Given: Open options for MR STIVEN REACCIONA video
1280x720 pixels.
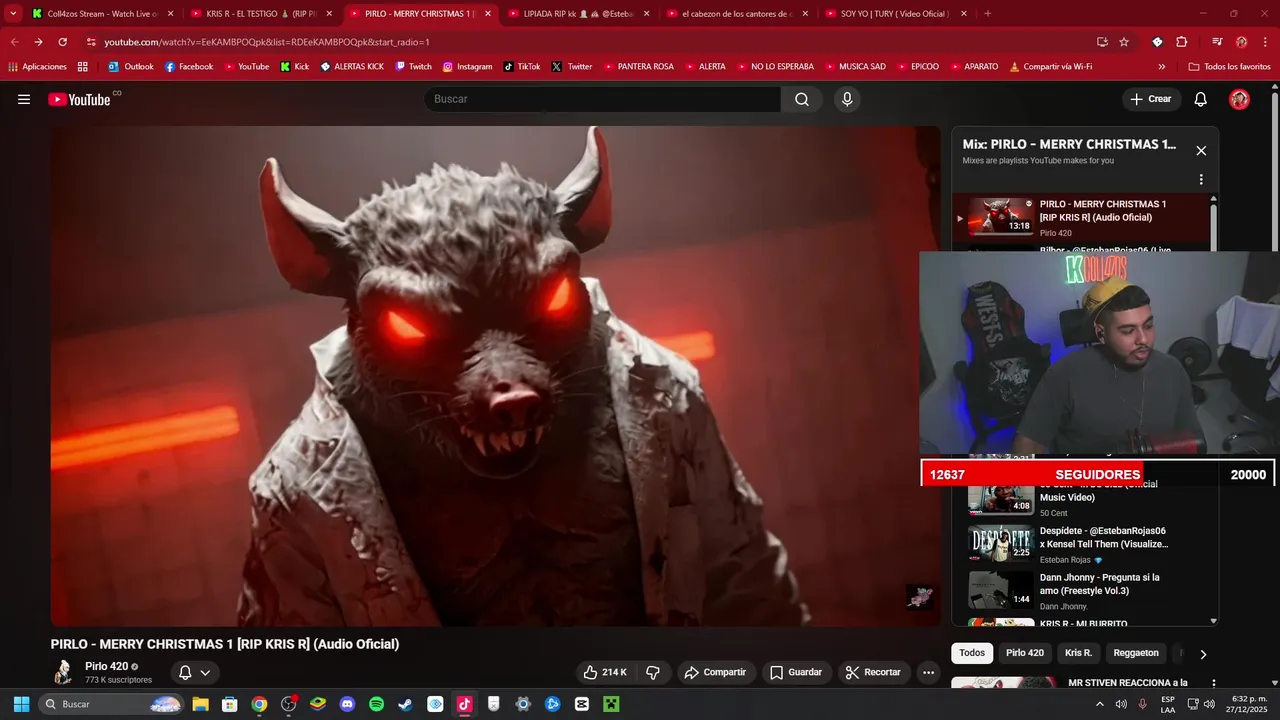Looking at the screenshot, I should click(1214, 684).
